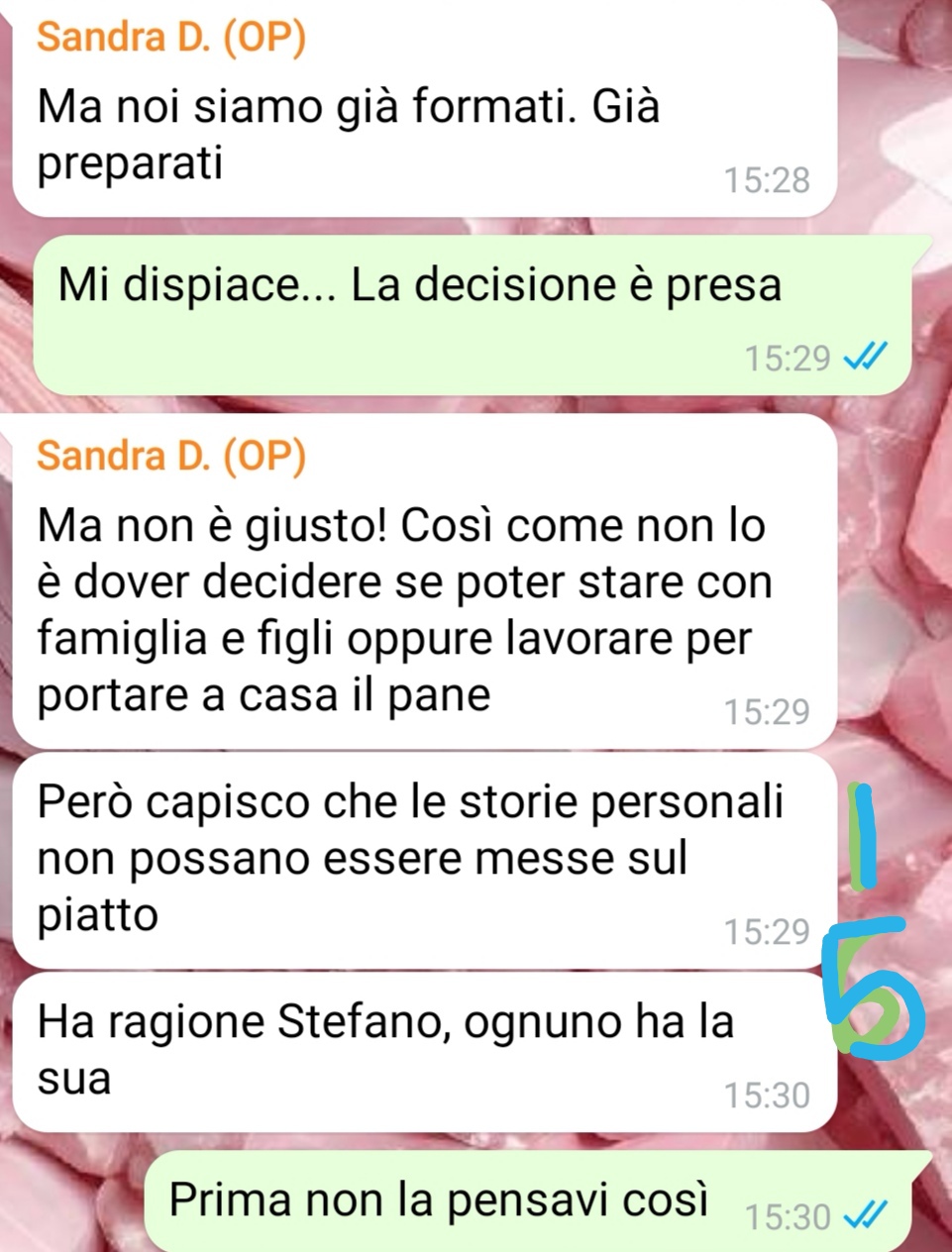Viewport: 952px width, 1252px height.
Task: Click the 15:29 timestamp next to "piatto"
Action: click(x=767, y=932)
